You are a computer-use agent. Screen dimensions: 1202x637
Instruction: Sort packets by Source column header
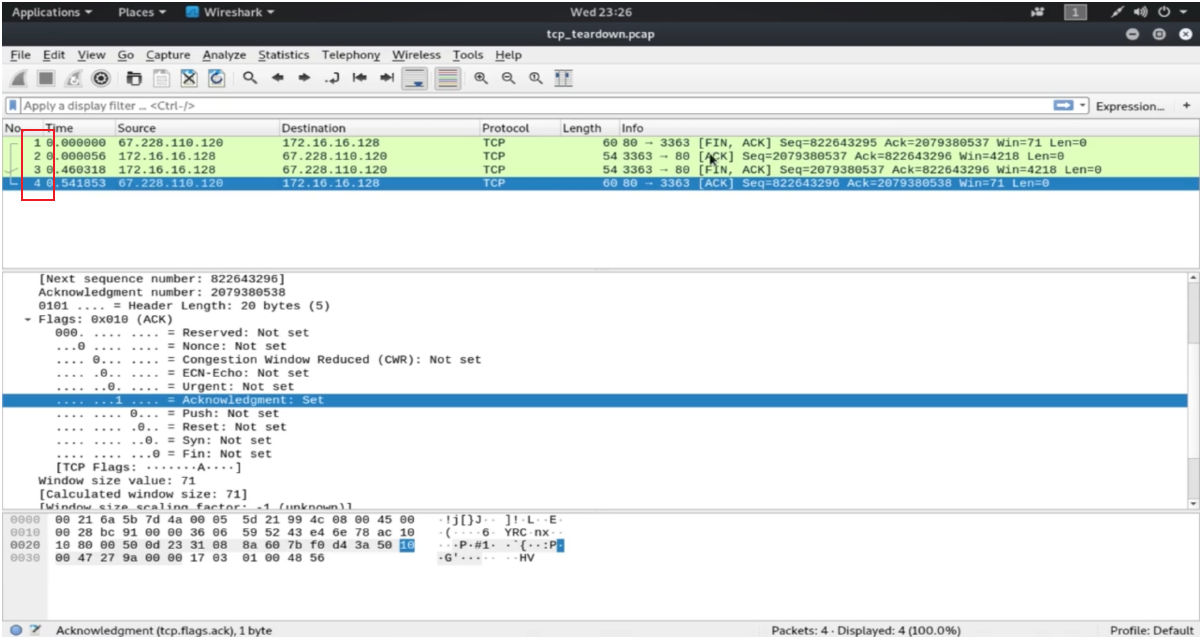pyautogui.click(x=196, y=128)
